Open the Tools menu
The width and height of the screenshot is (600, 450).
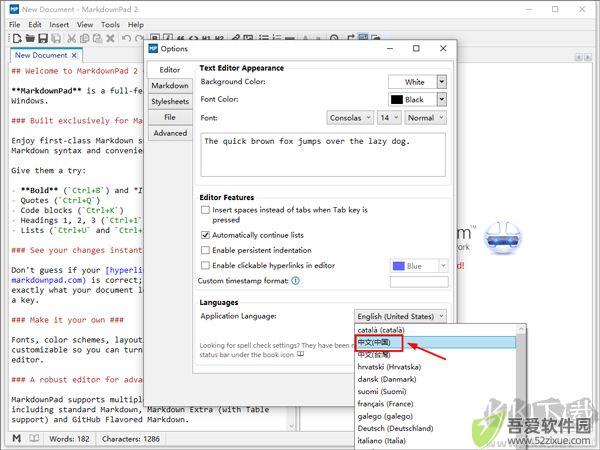click(x=110, y=24)
